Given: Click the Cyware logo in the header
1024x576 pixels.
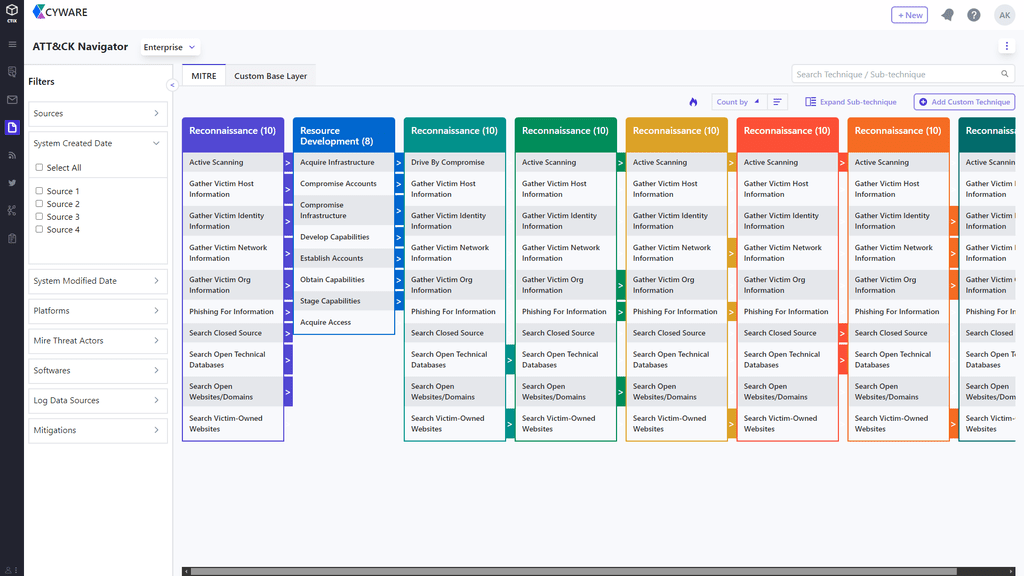Looking at the screenshot, I should [x=60, y=12].
